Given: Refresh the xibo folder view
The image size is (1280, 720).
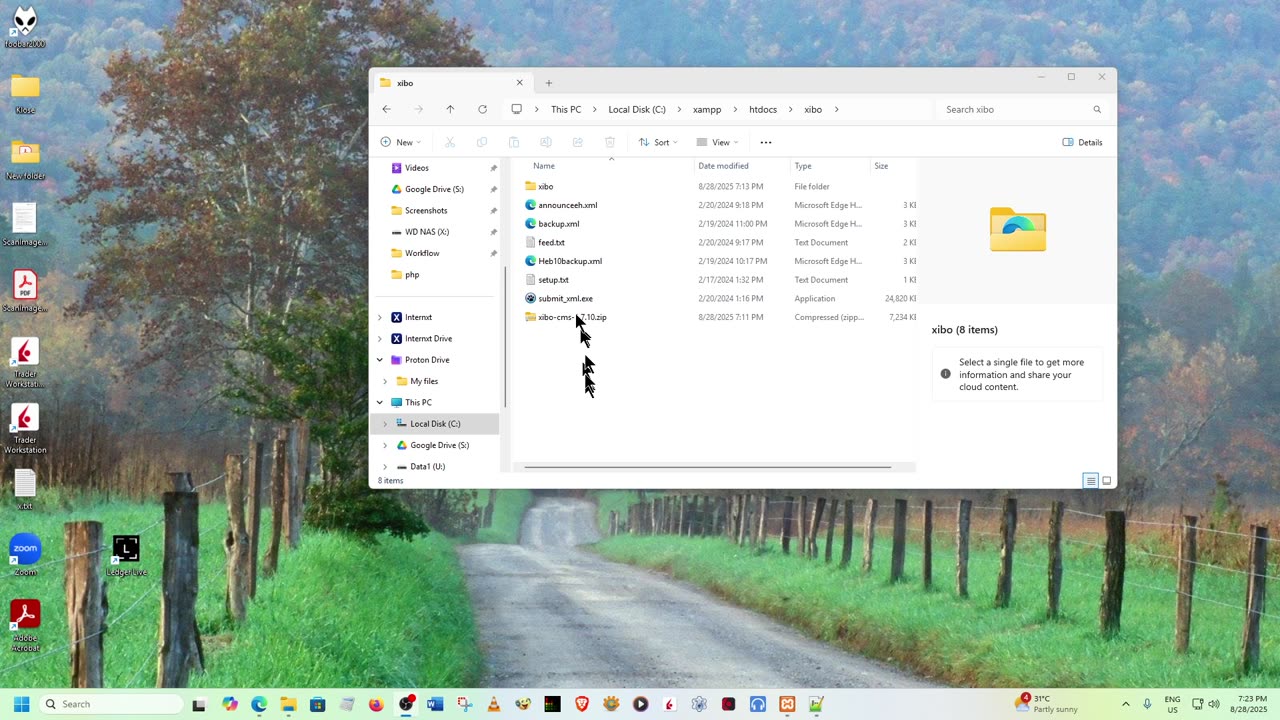Looking at the screenshot, I should [482, 109].
